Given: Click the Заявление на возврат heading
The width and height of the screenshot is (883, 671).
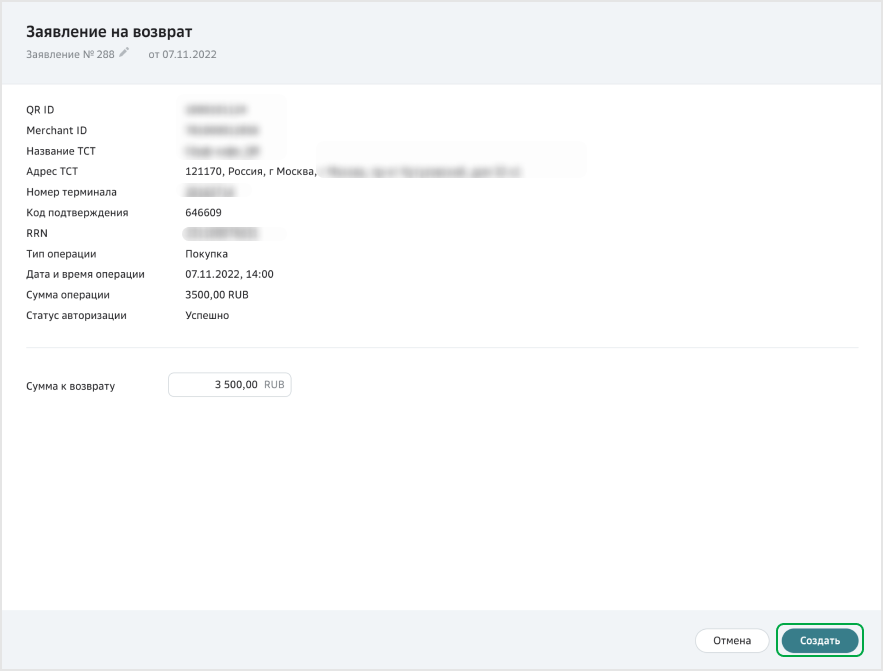Looking at the screenshot, I should tap(109, 32).
